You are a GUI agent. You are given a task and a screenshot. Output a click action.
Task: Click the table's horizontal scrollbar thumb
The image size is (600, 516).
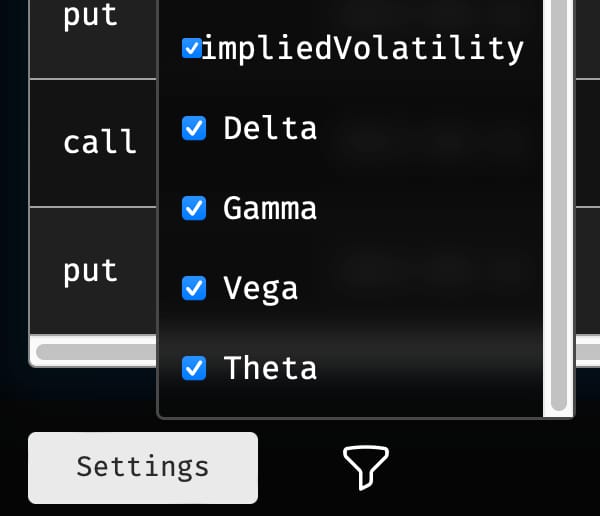pyautogui.click(x=96, y=352)
